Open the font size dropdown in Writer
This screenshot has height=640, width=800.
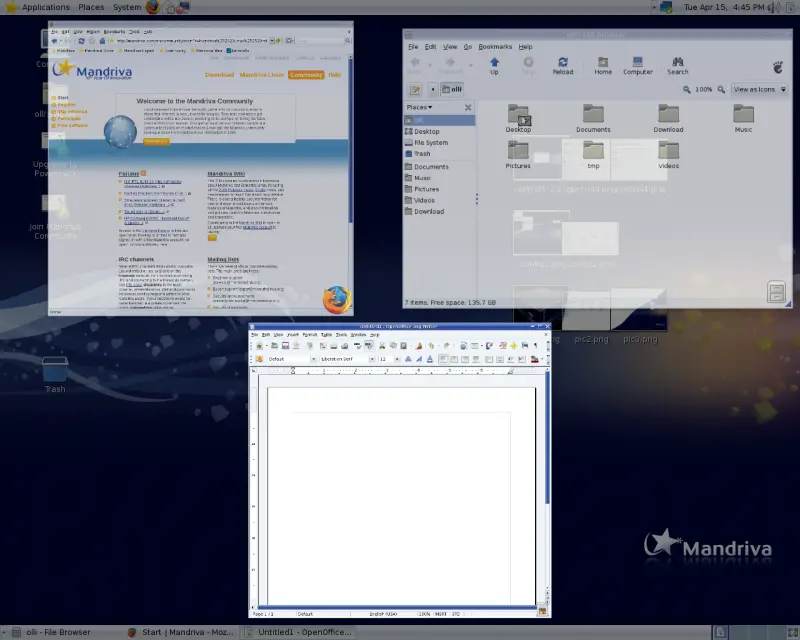397,359
